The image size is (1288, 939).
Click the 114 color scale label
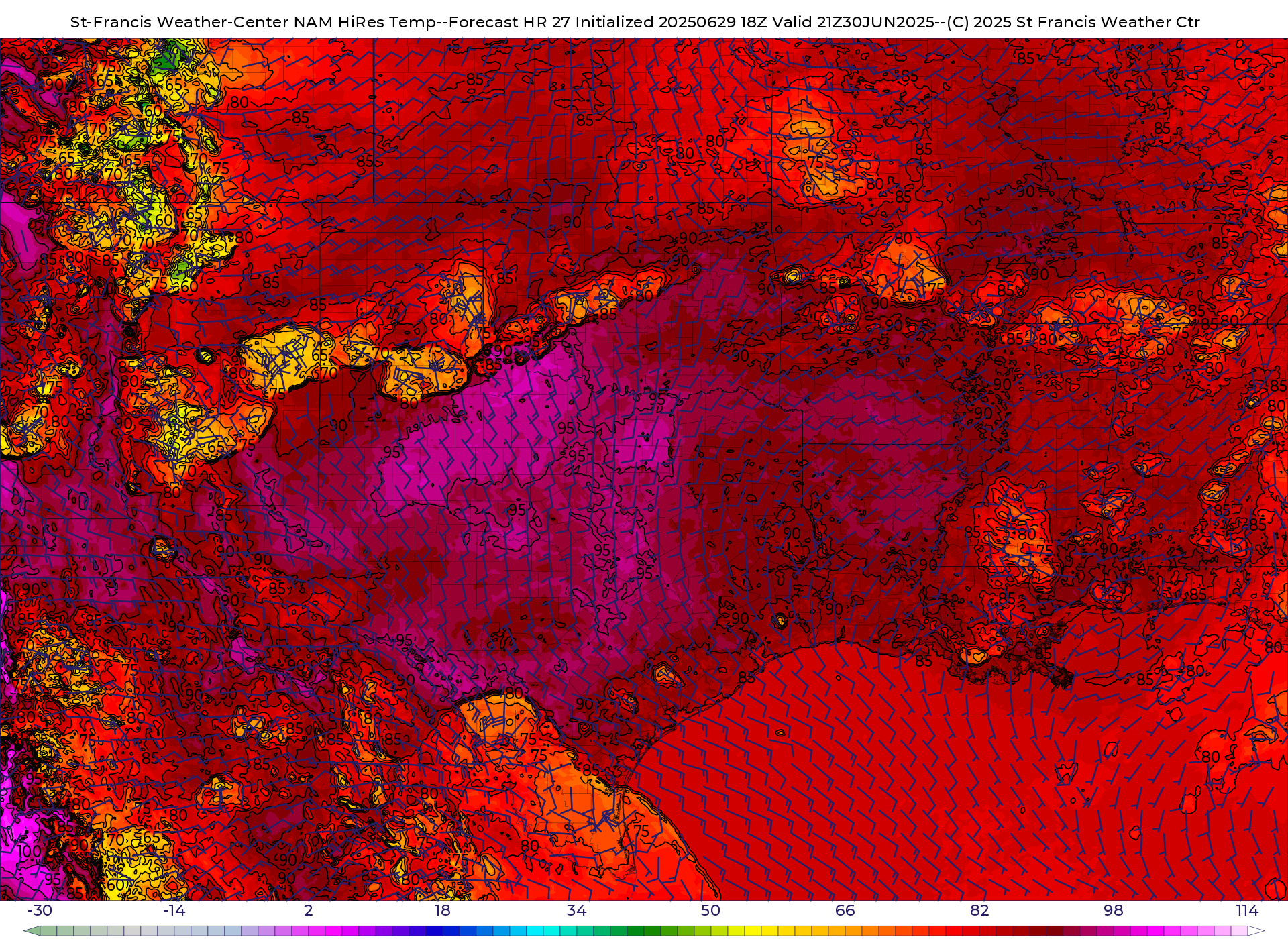coord(1247,910)
